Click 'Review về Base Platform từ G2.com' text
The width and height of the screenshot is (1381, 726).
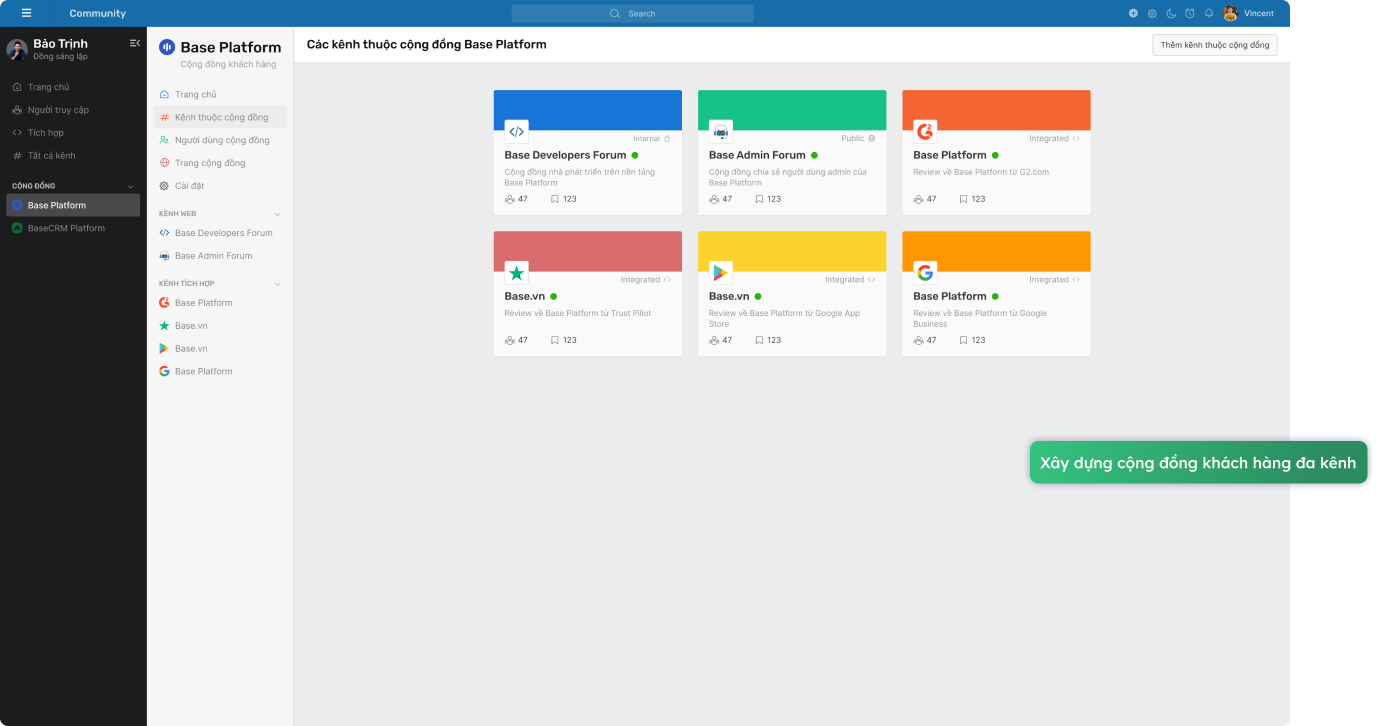(x=981, y=172)
